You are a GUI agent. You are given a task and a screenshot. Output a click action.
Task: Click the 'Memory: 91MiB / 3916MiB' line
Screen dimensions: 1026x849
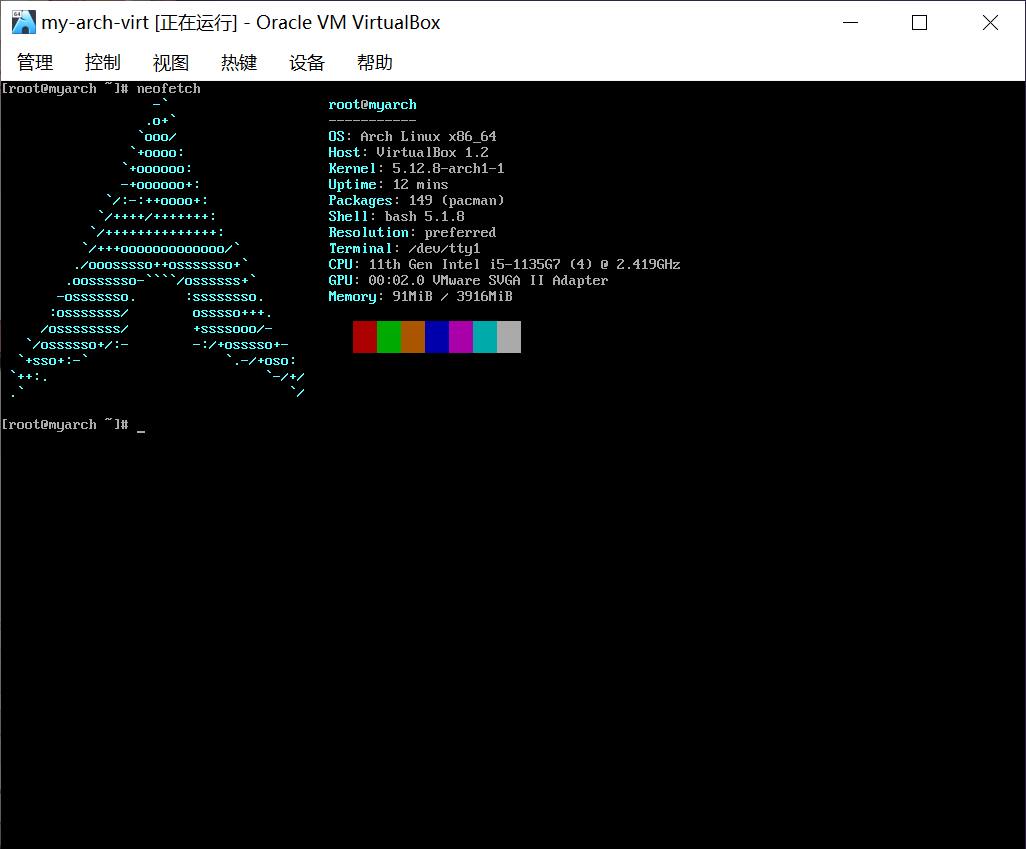click(420, 297)
